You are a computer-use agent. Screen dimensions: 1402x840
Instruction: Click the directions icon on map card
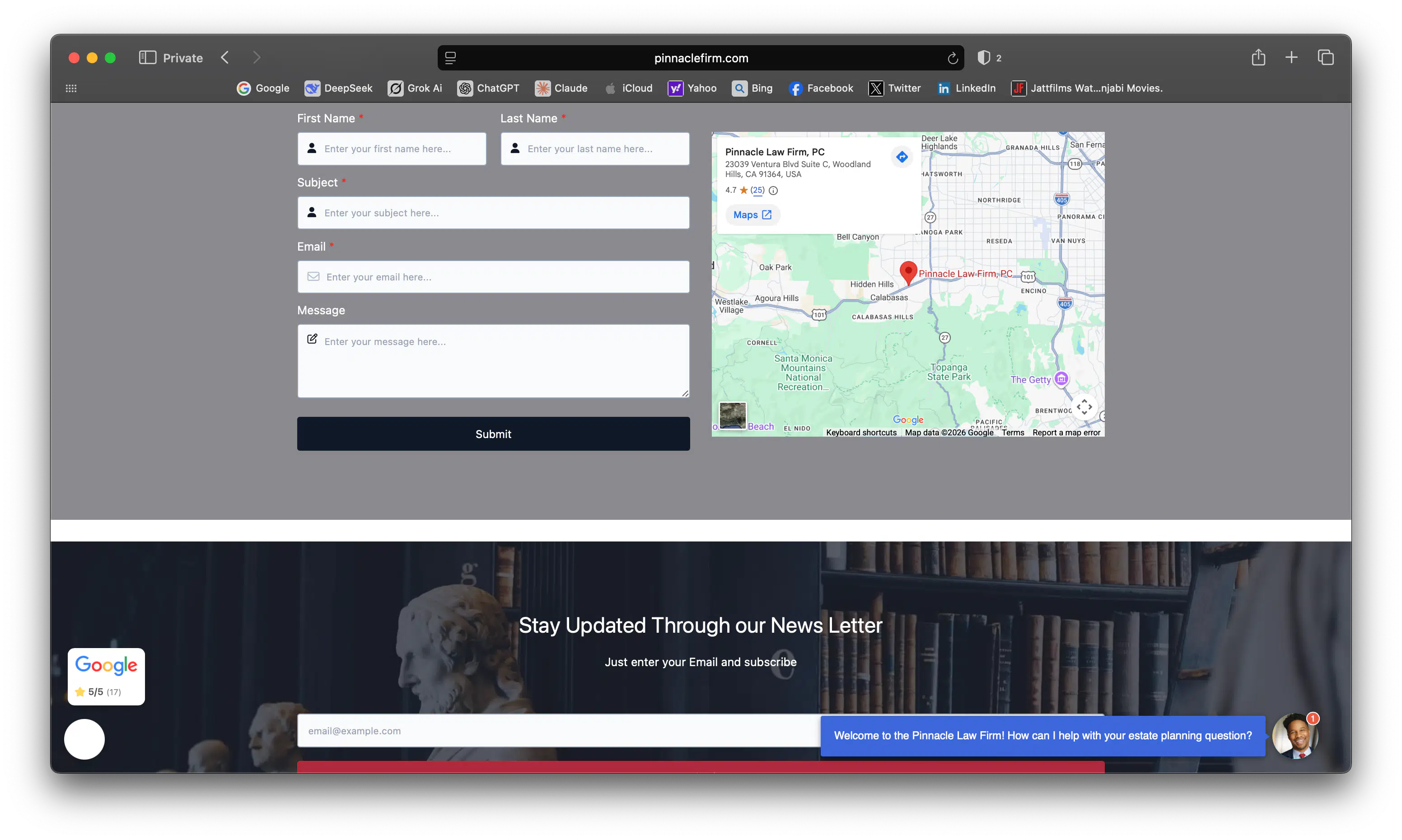(x=902, y=157)
